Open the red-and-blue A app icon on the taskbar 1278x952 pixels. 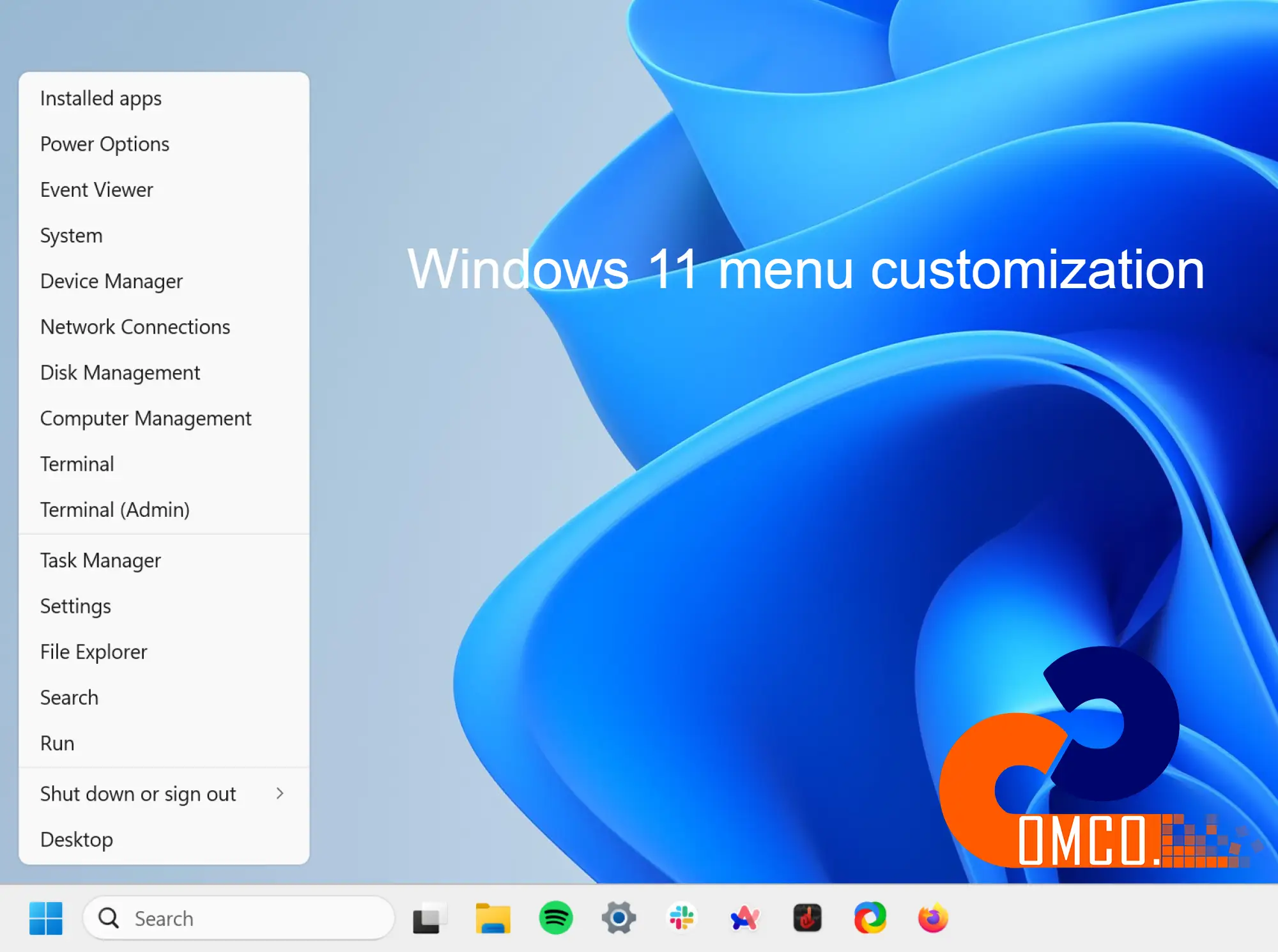744,918
